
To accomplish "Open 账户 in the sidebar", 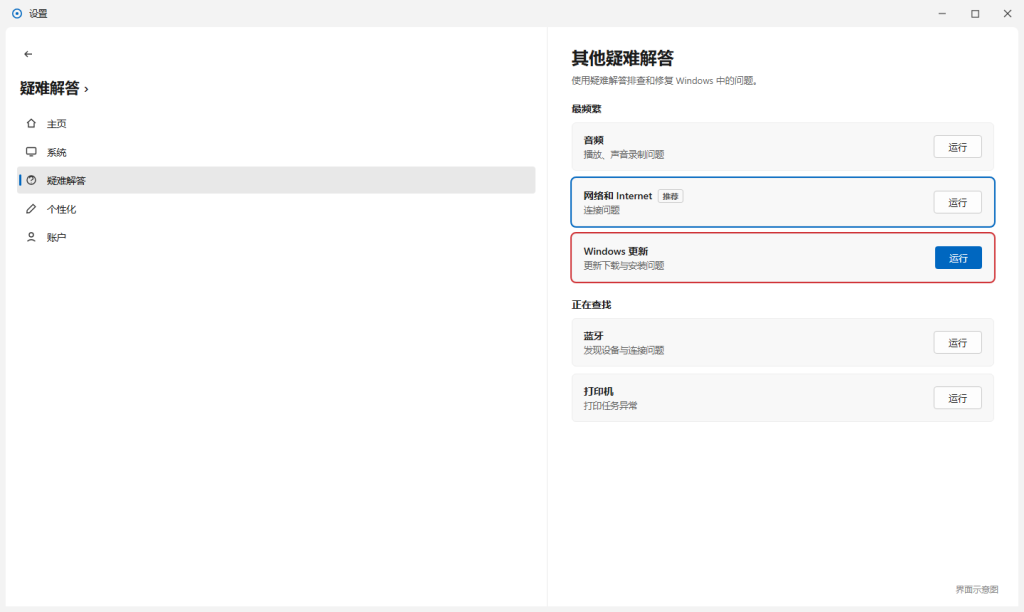I will [276, 237].
